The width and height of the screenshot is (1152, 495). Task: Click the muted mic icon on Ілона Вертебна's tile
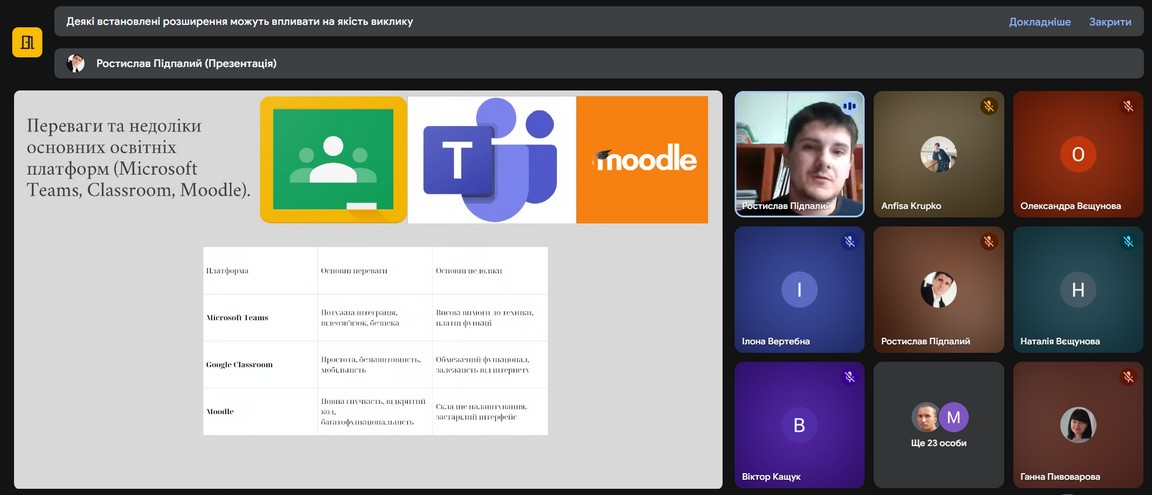coord(849,241)
